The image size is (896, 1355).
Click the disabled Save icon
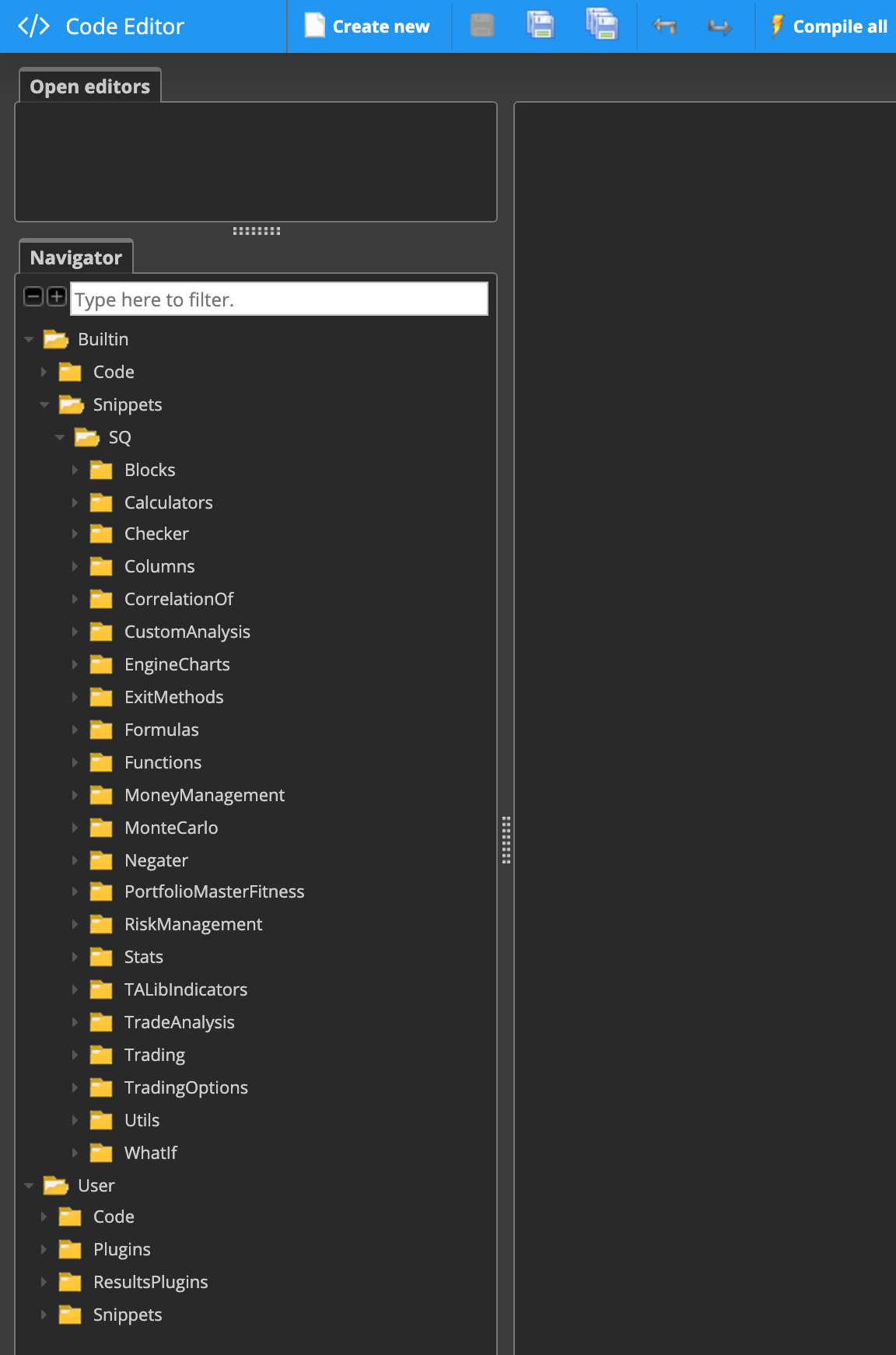click(482, 26)
